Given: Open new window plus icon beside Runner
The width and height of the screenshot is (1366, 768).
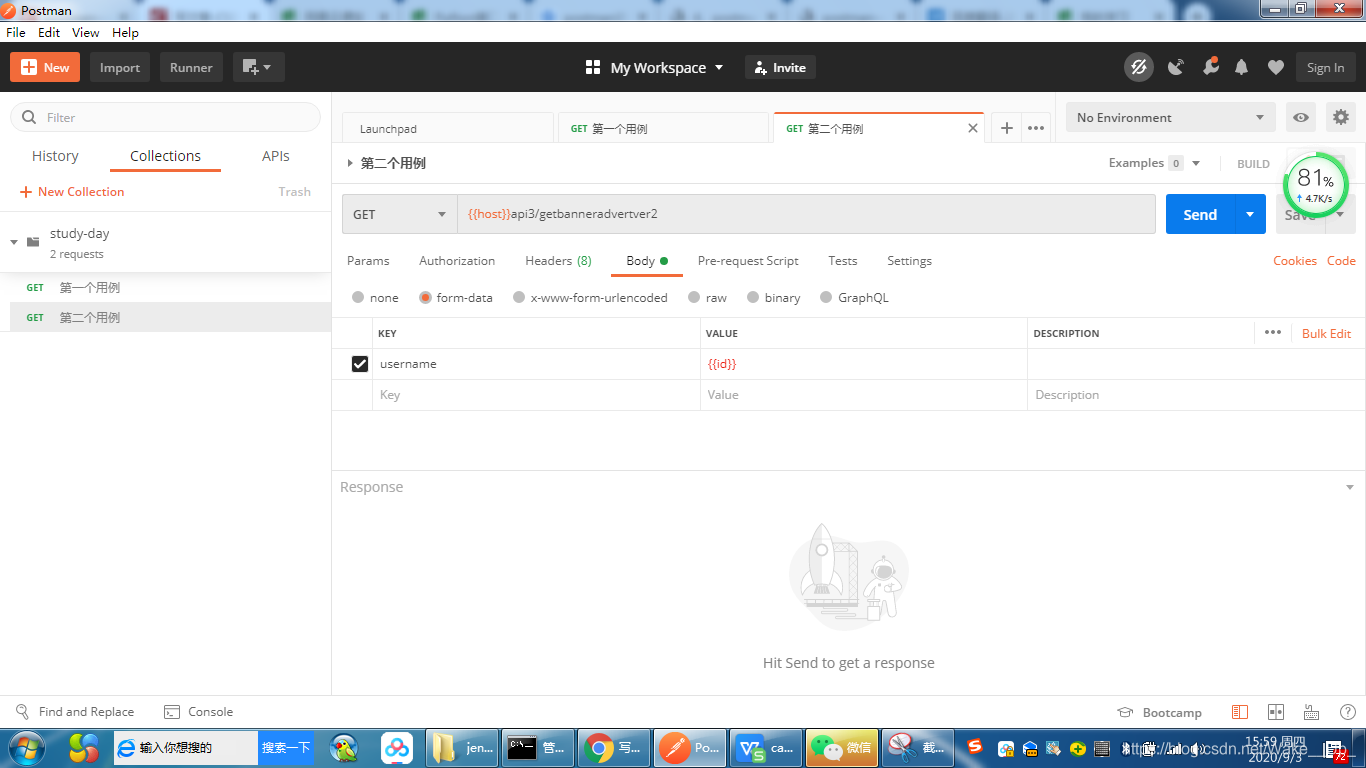Looking at the screenshot, I should pos(259,67).
